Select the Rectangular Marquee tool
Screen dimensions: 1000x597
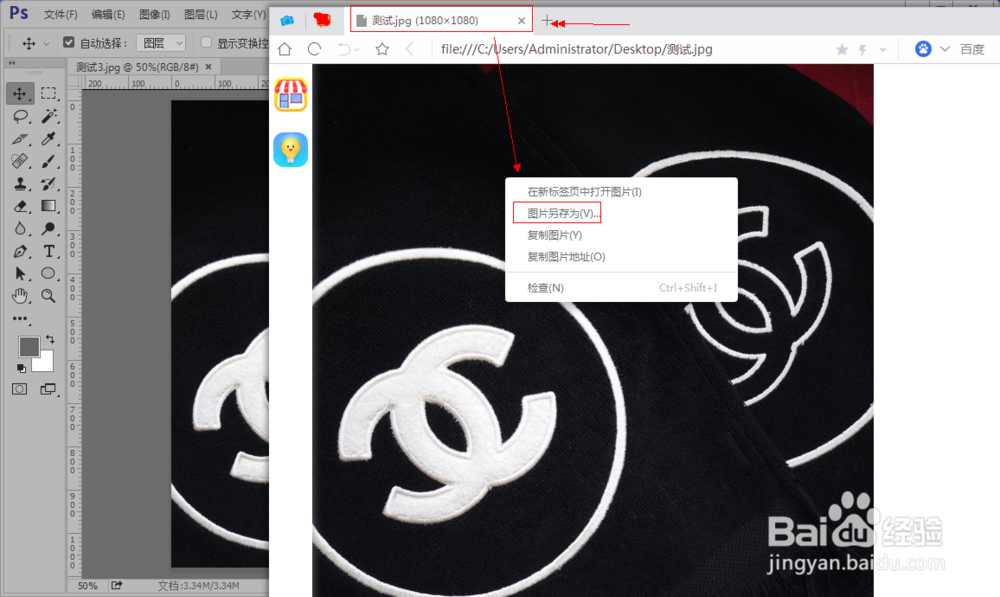coord(48,94)
